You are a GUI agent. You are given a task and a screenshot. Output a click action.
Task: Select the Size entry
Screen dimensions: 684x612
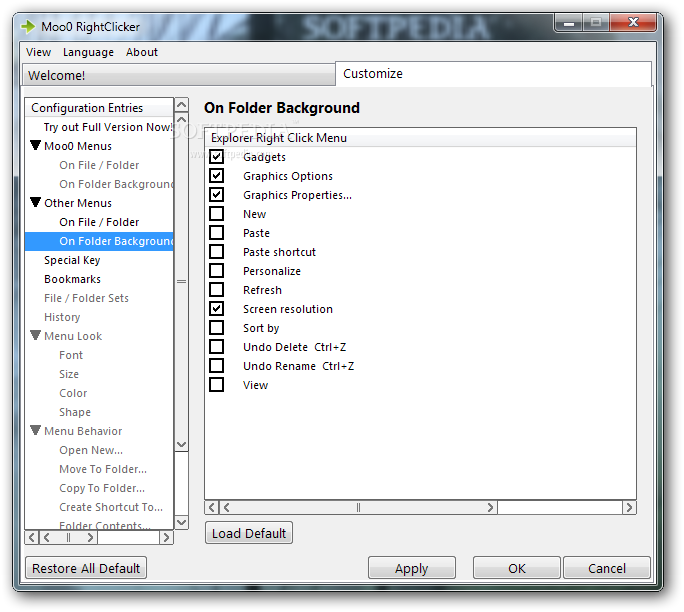[x=69, y=374]
